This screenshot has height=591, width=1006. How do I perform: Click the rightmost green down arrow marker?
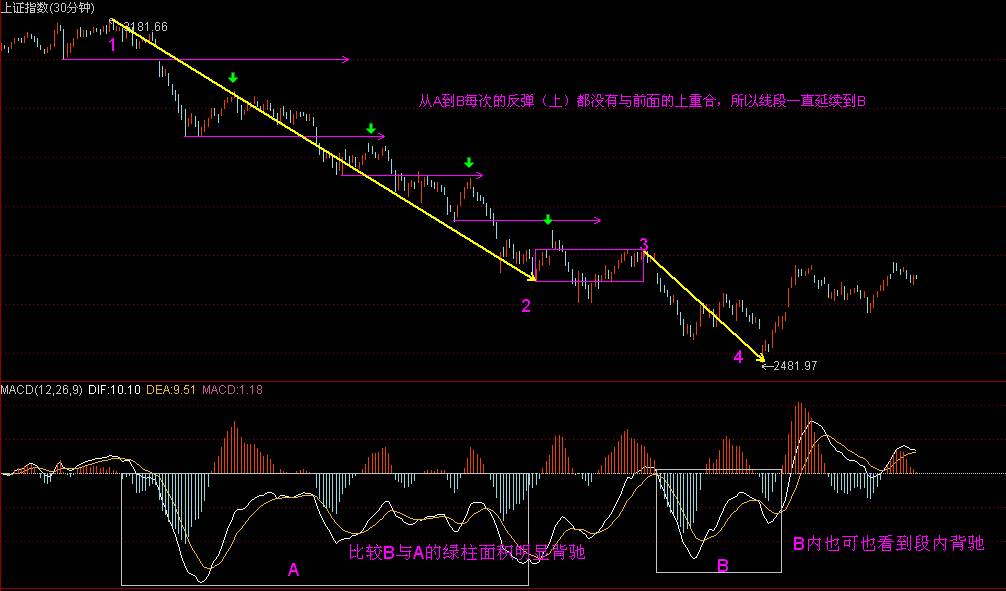(547, 219)
